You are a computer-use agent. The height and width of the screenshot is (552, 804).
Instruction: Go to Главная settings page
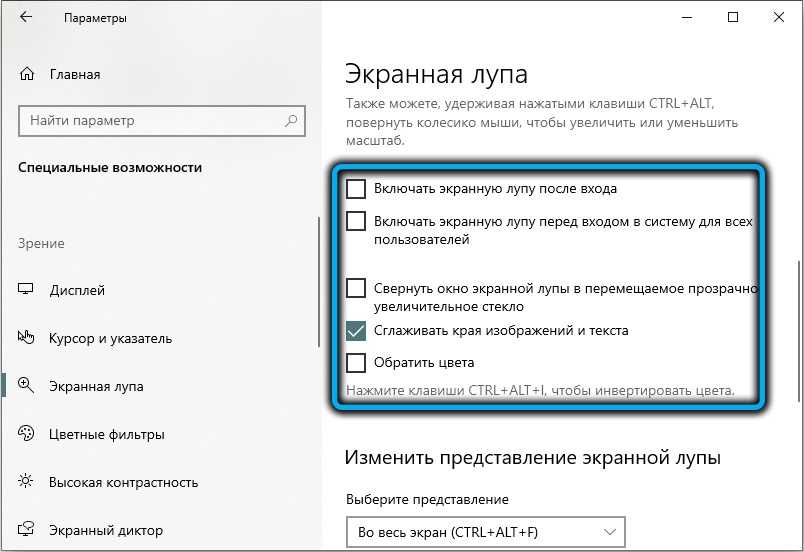click(x=75, y=74)
